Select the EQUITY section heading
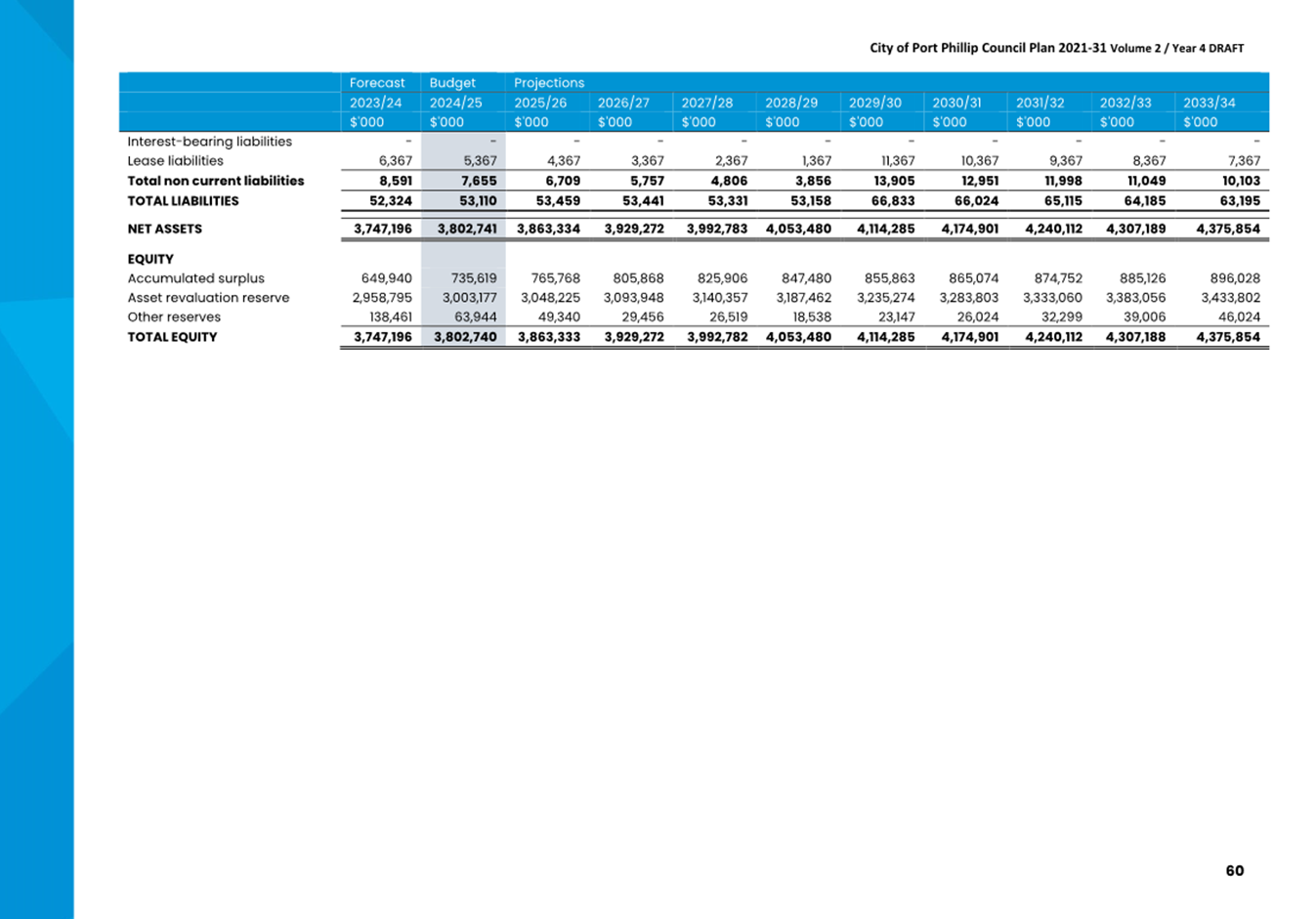The image size is (1316, 919). pyautogui.click(x=150, y=259)
